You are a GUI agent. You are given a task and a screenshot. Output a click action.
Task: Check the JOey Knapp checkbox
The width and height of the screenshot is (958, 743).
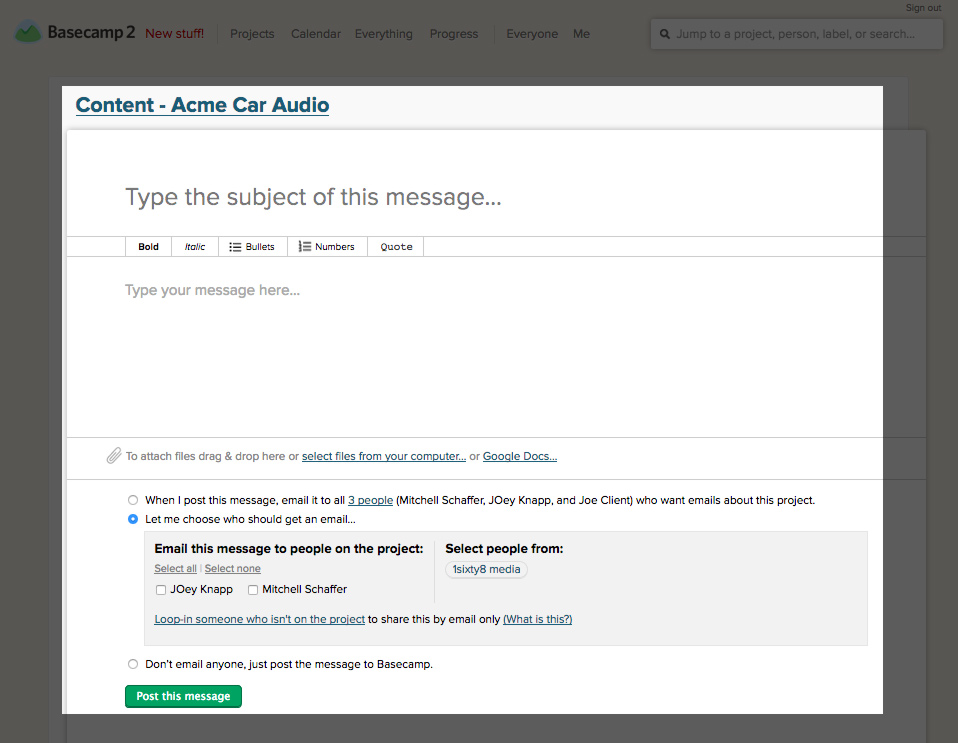tap(161, 590)
